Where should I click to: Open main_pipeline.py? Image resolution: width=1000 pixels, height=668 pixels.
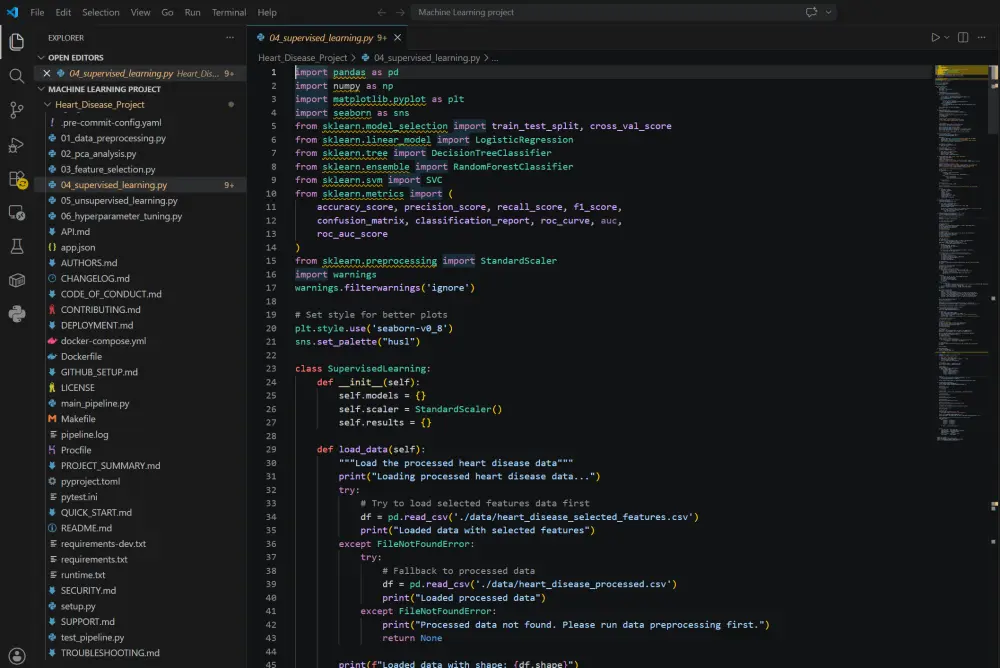(95, 403)
